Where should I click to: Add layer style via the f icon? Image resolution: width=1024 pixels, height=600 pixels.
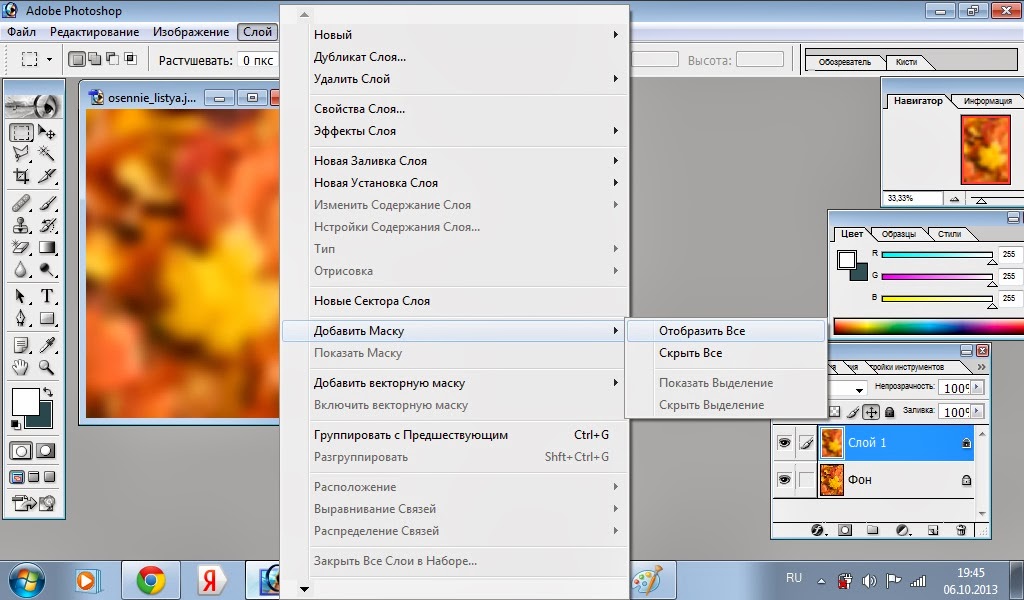pyautogui.click(x=817, y=530)
